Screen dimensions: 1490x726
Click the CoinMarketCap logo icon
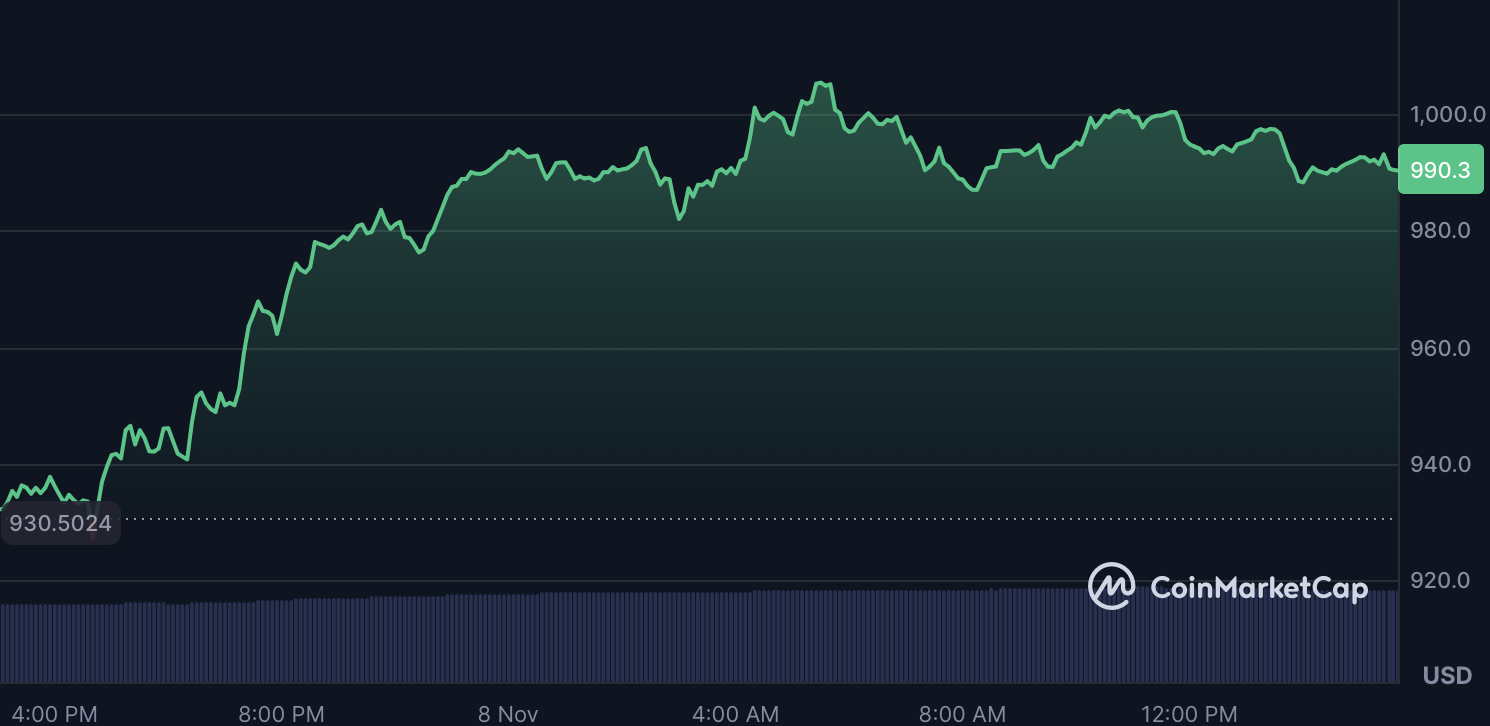1113,588
